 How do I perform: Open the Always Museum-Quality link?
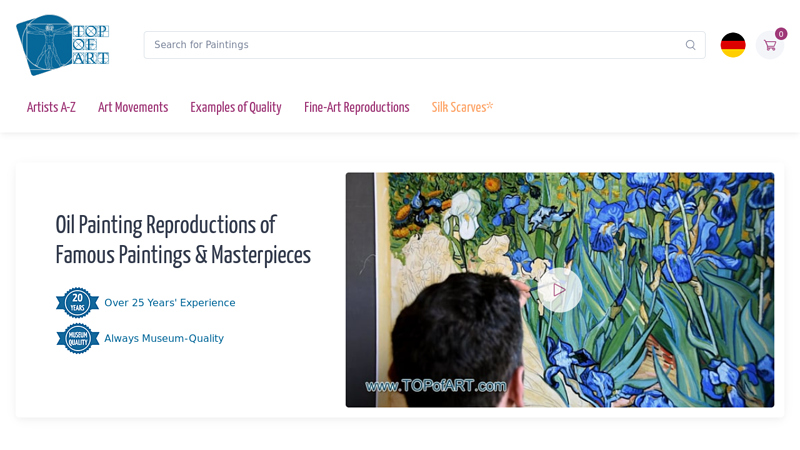point(164,339)
